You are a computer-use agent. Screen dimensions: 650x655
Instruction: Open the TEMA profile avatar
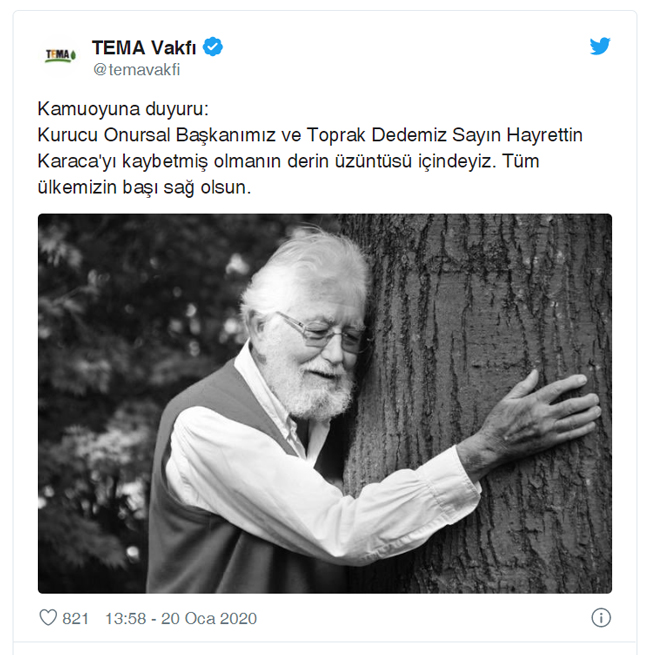pyautogui.click(x=61, y=56)
